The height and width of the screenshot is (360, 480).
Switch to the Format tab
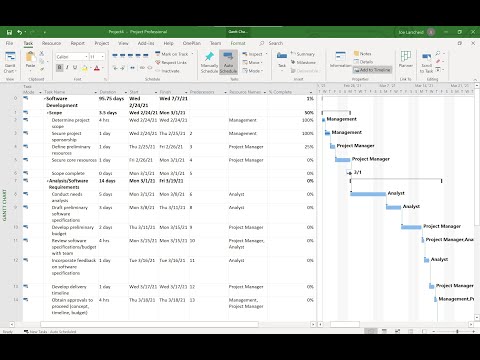[238, 43]
